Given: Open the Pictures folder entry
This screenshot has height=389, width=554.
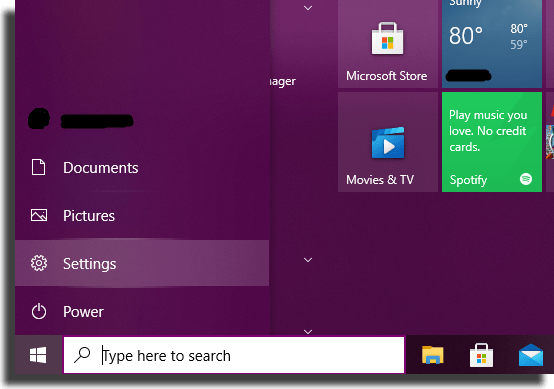Looking at the screenshot, I should (142, 216).
